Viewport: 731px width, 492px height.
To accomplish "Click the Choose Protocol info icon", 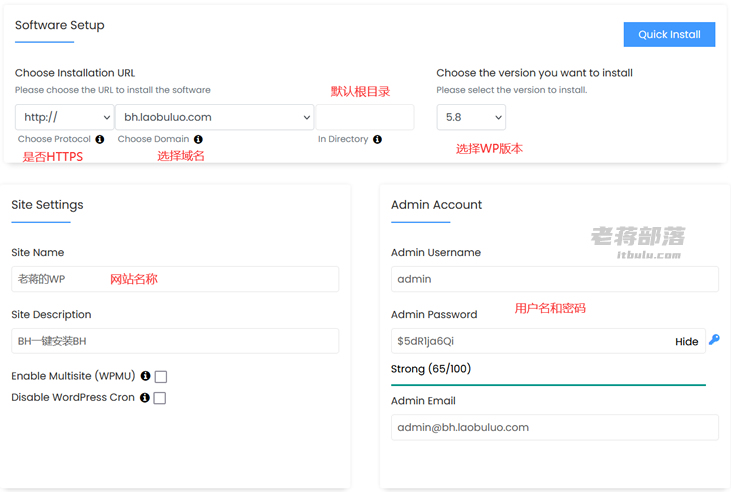I will coord(100,139).
